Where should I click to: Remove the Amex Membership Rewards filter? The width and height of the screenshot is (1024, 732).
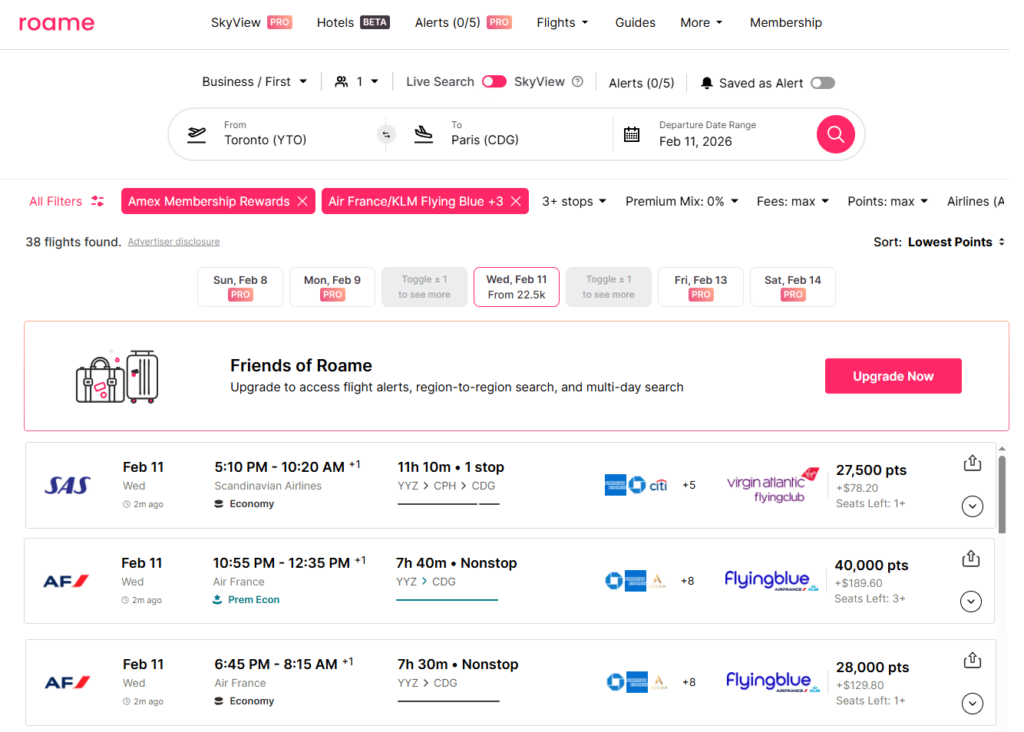[x=303, y=201]
